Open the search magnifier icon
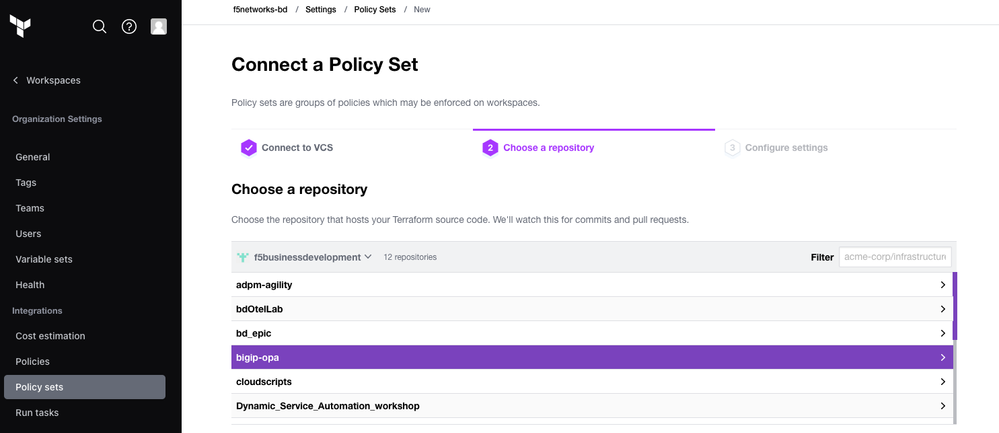 99,27
